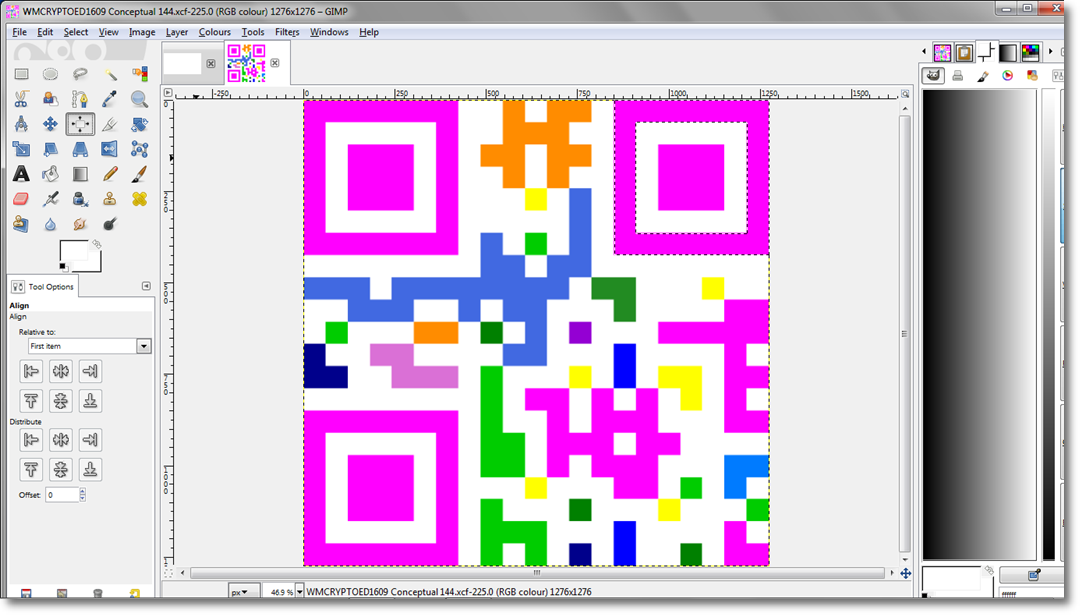The height and width of the screenshot is (615, 1080).
Task: Select the Perspective tool
Action: 80,149
